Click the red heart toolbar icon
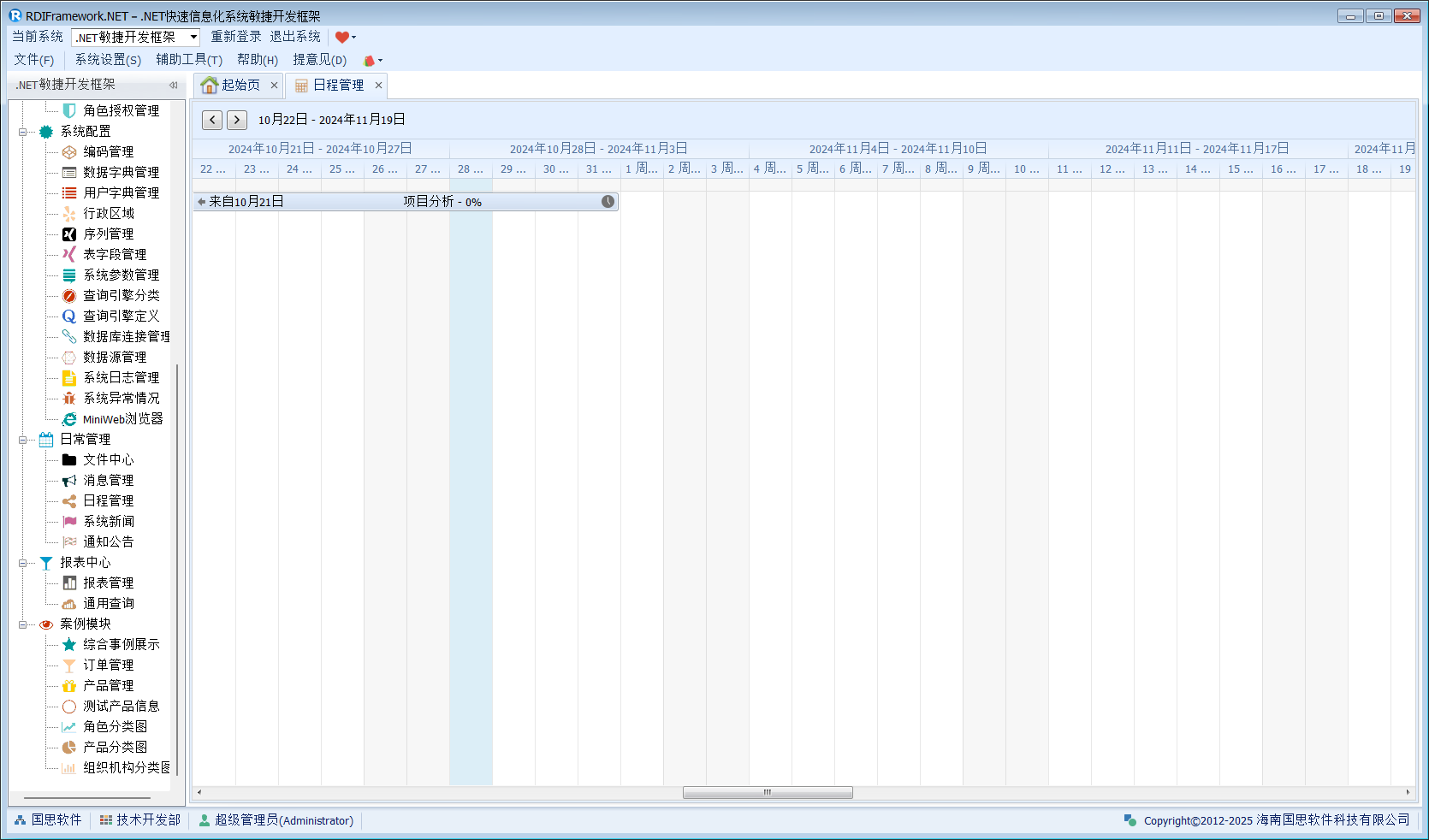Screen dimensions: 1429x840 click(x=341, y=37)
